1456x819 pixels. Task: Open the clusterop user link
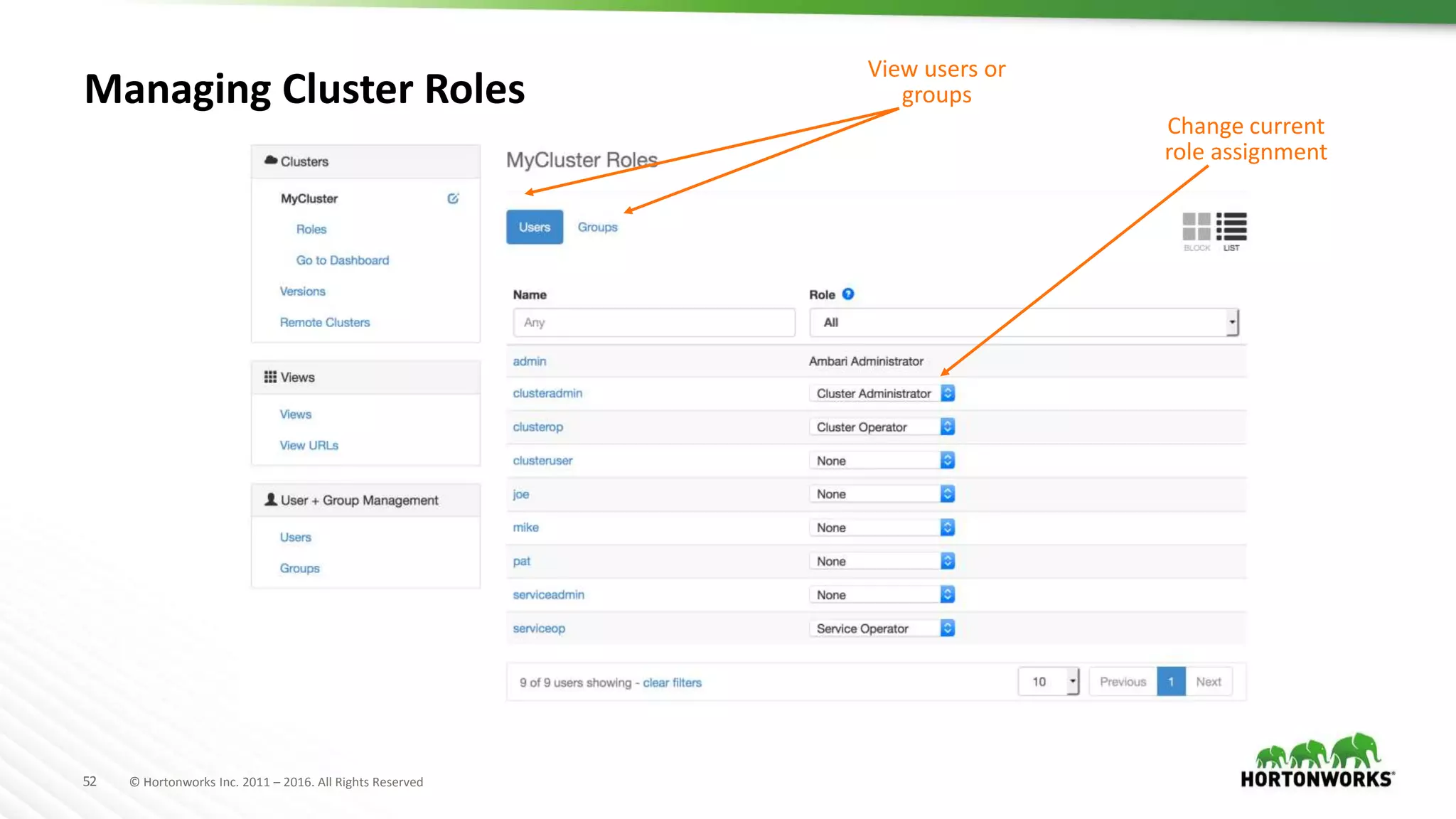pos(538,427)
